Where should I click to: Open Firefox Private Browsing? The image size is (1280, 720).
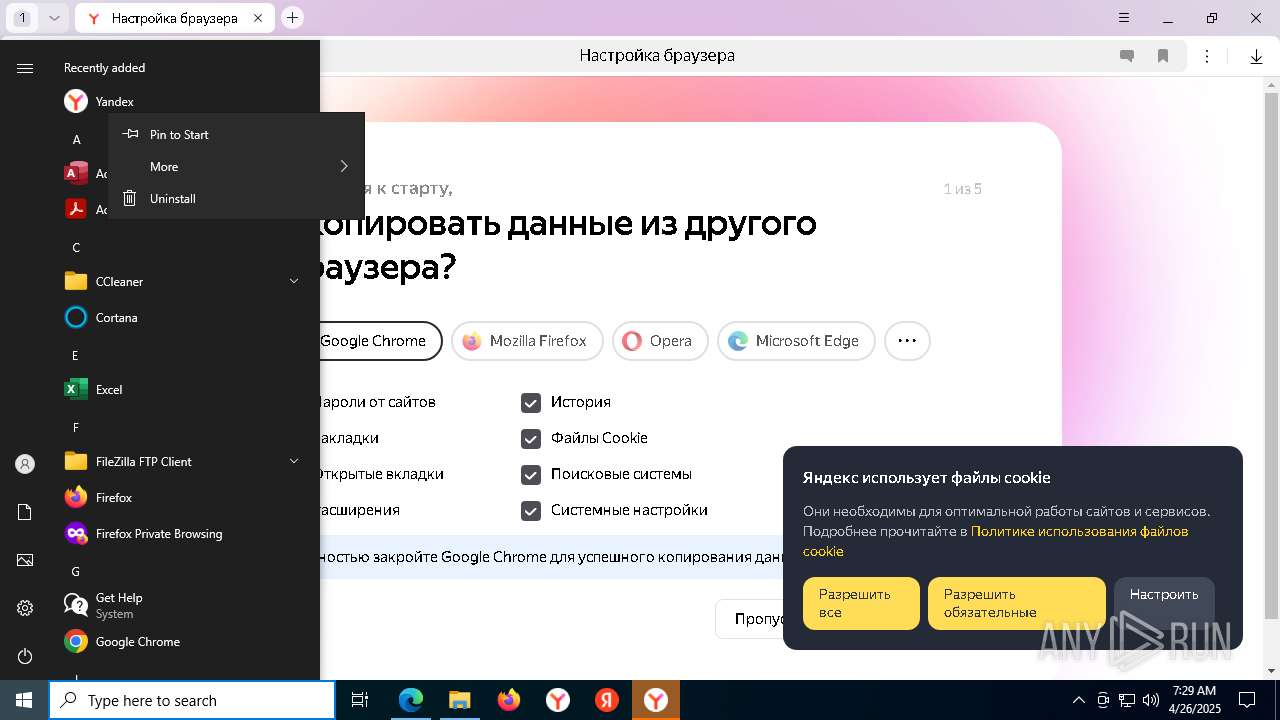180,533
